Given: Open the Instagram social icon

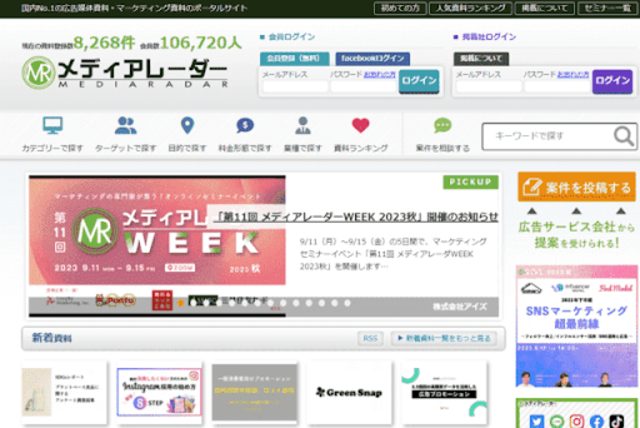Looking at the screenshot, I should (x=577, y=421).
